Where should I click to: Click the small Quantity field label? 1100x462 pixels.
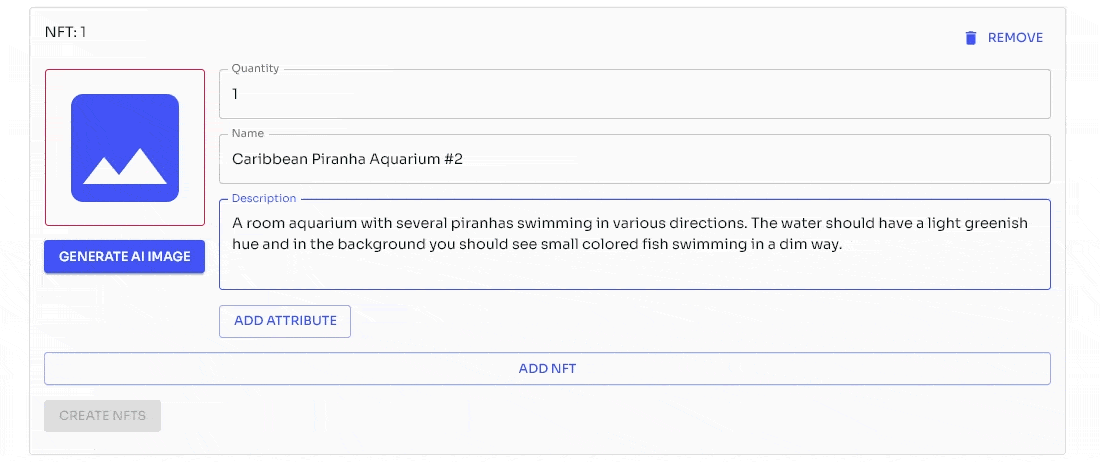255,69
